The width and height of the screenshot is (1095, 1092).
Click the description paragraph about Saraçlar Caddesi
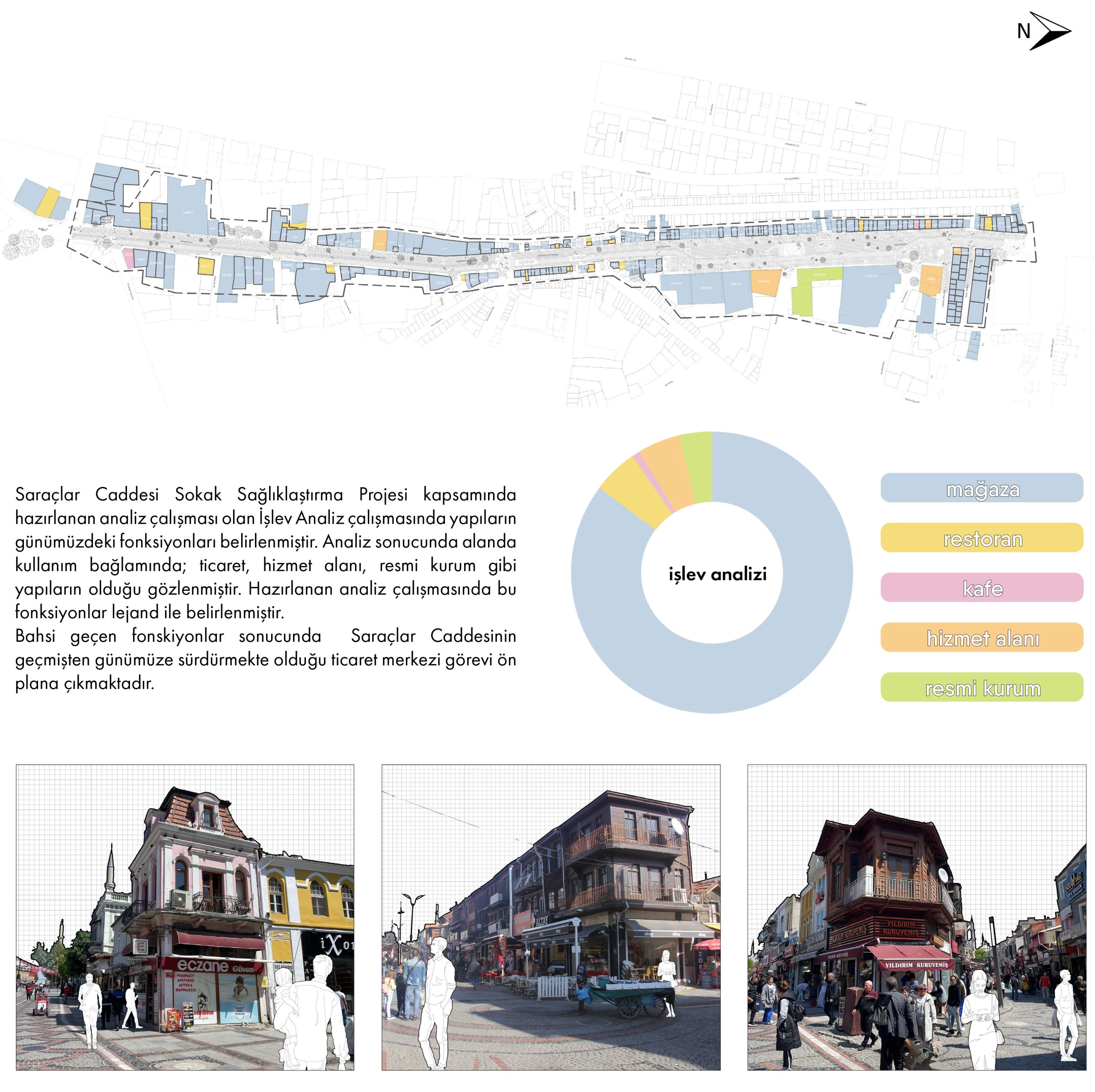[265, 588]
